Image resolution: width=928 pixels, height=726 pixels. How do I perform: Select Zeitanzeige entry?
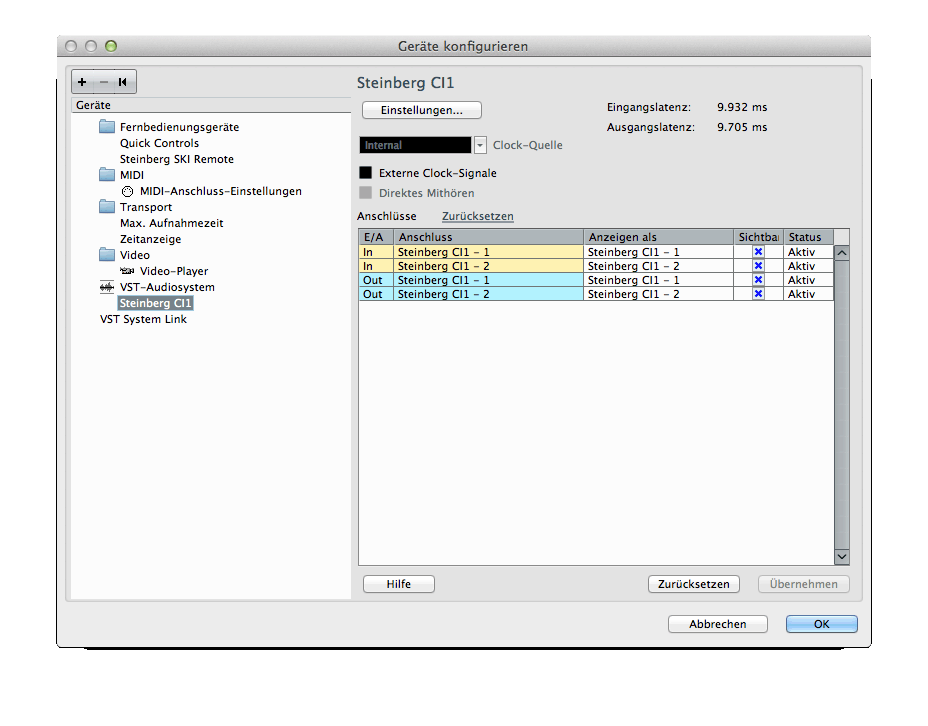coord(150,239)
